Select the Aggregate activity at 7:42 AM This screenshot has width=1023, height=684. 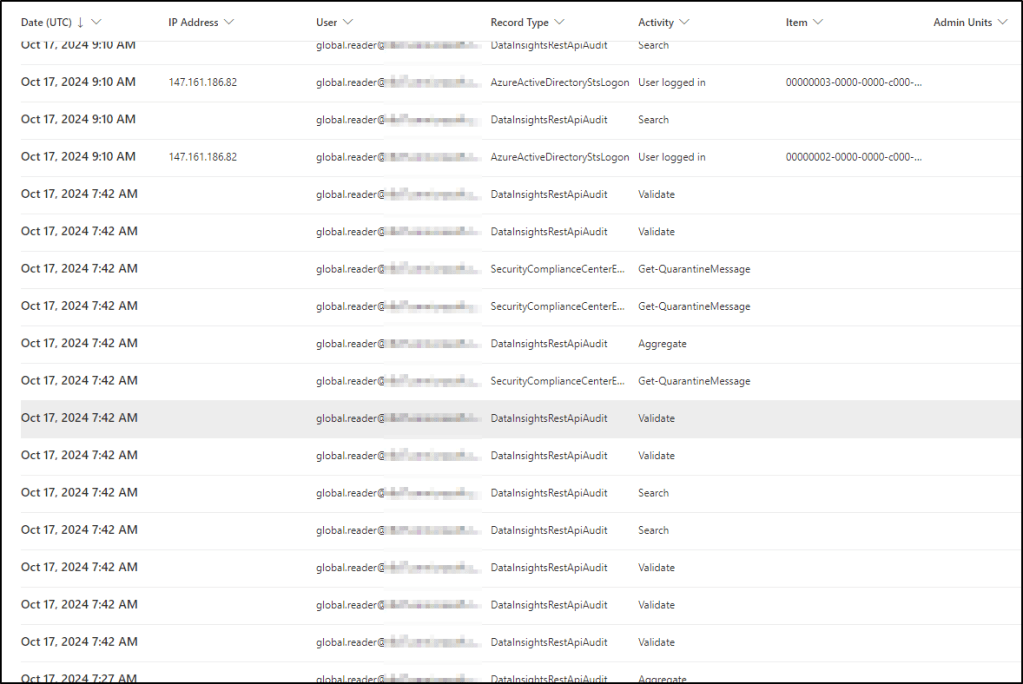click(x=662, y=344)
